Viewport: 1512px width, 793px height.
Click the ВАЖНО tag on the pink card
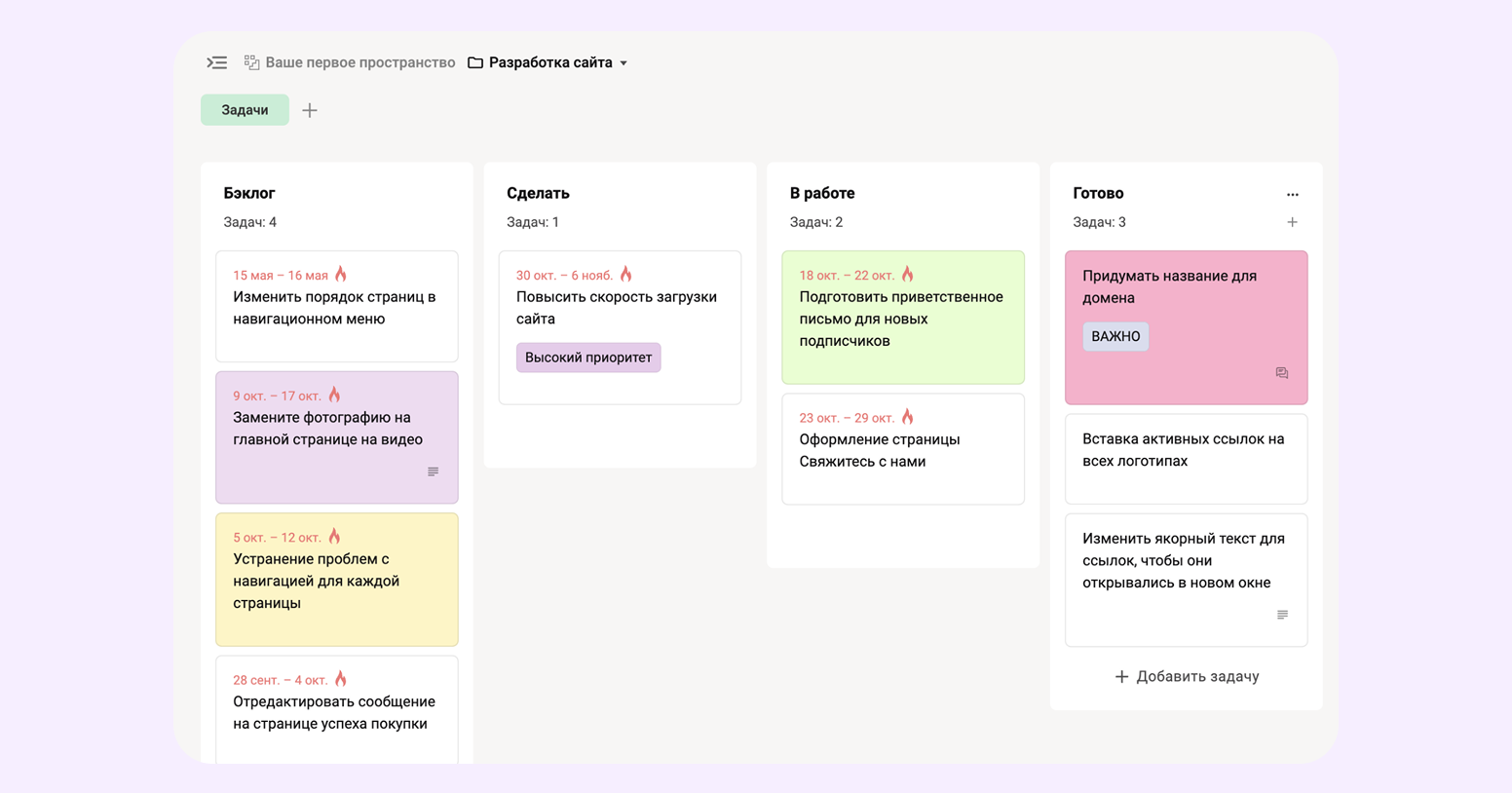pyautogui.click(x=1115, y=336)
